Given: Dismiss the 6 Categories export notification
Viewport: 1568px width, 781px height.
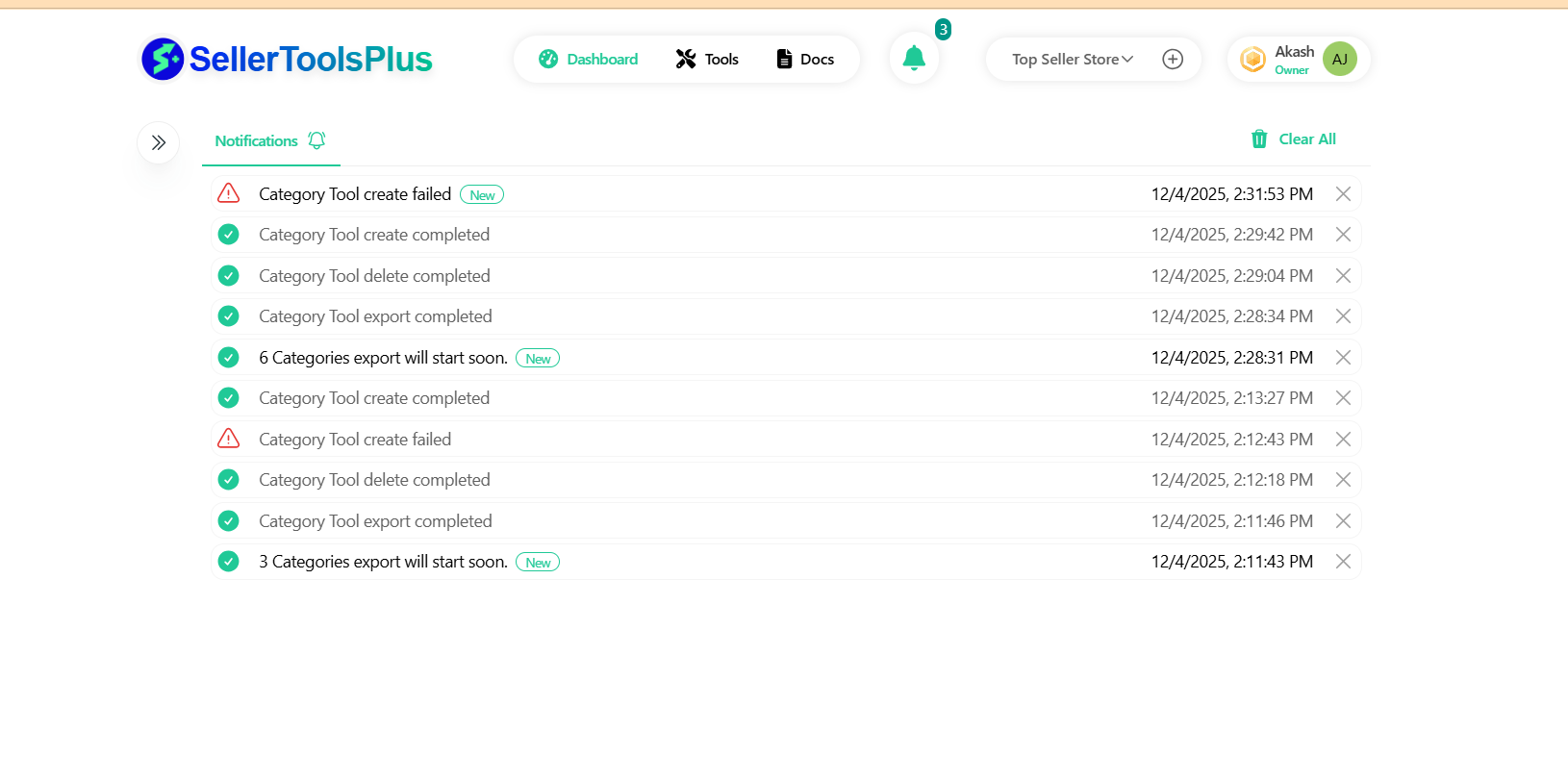Looking at the screenshot, I should click(1344, 358).
